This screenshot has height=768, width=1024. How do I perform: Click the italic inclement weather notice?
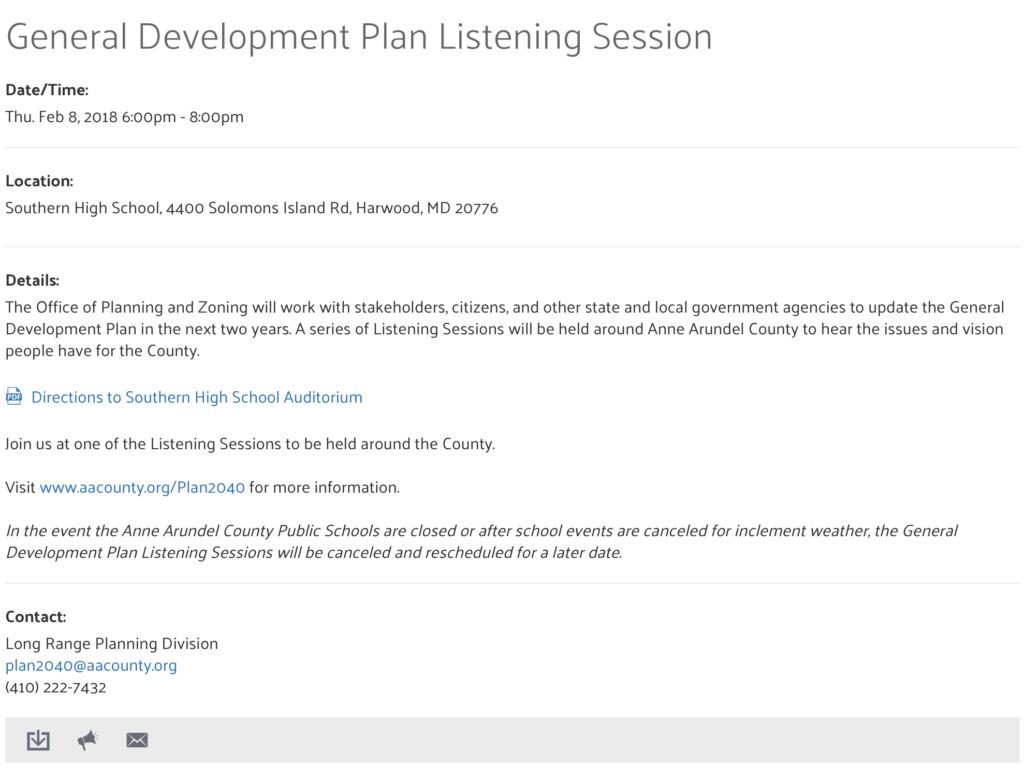click(481, 541)
